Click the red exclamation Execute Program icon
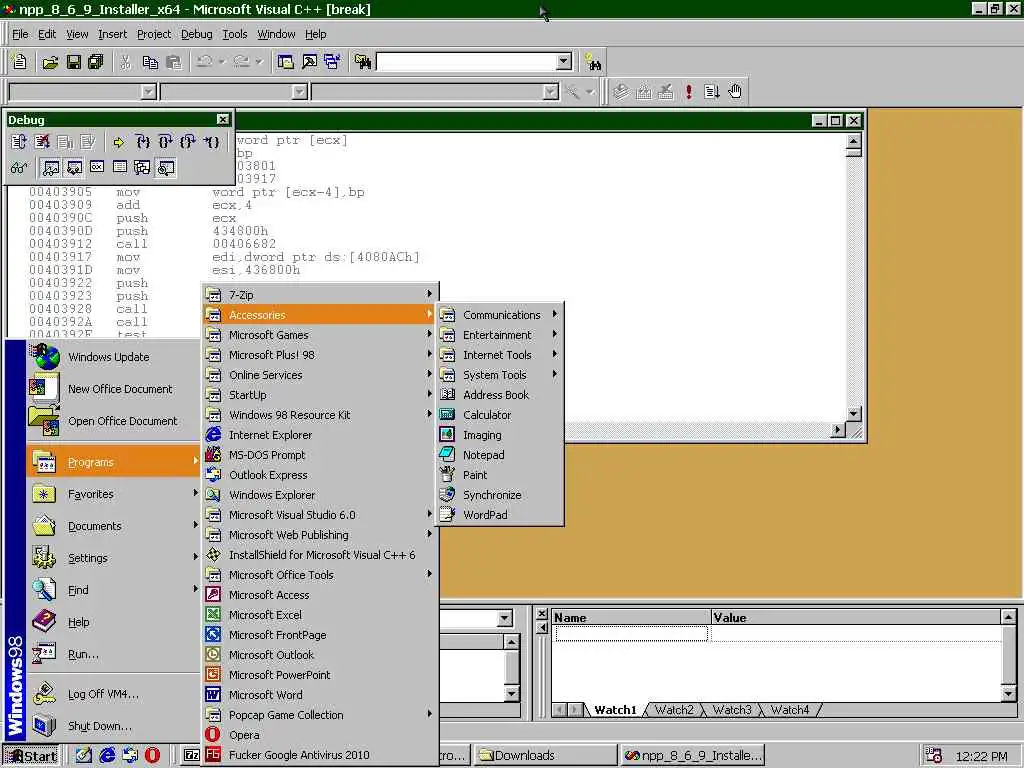The height and width of the screenshot is (768, 1024). [x=688, y=91]
